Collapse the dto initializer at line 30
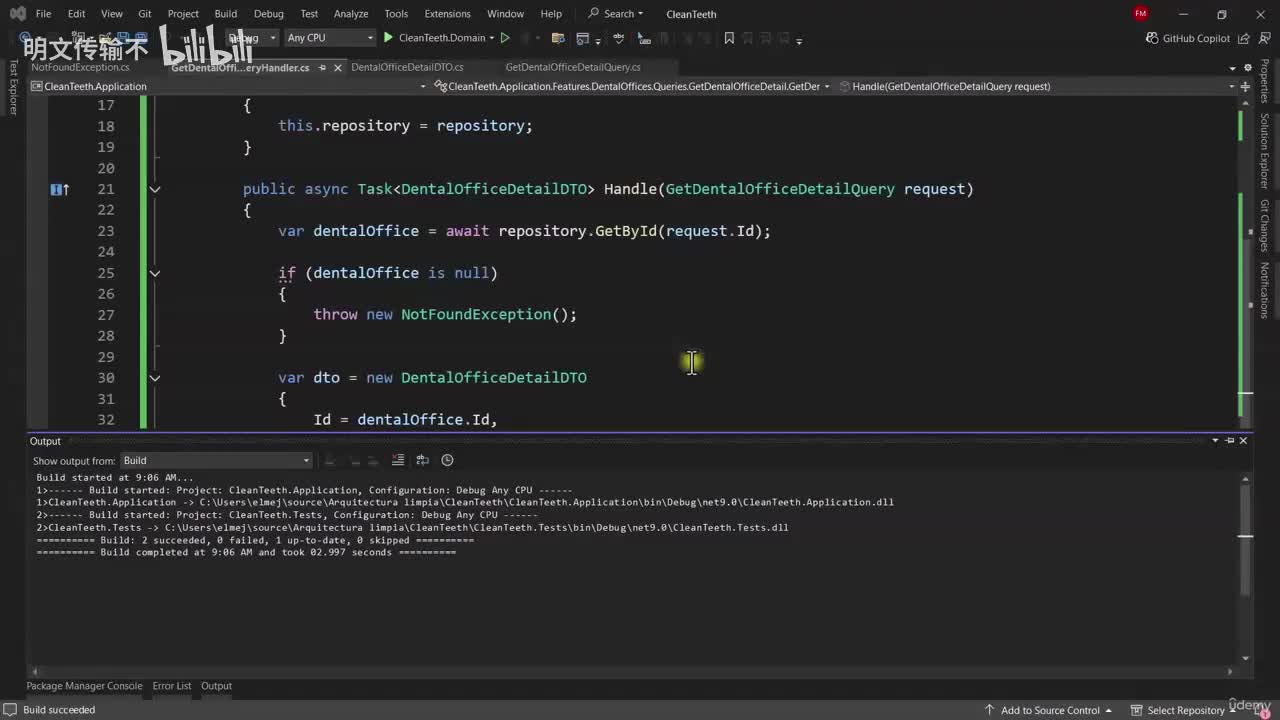This screenshot has width=1280, height=720. [155, 378]
